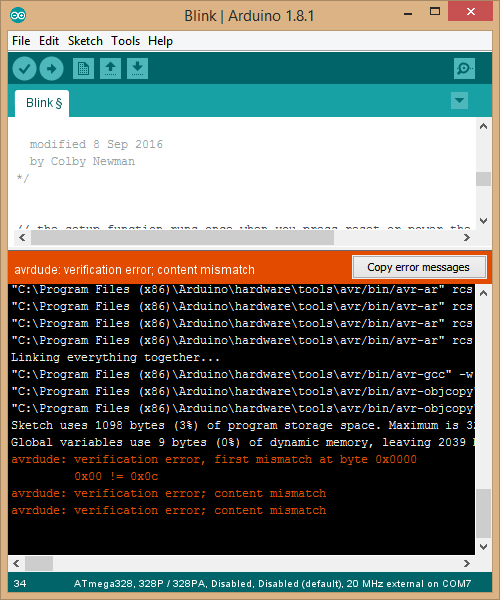The width and height of the screenshot is (500, 600).
Task: Maximize the Arduino window
Action: (x=435, y=11)
